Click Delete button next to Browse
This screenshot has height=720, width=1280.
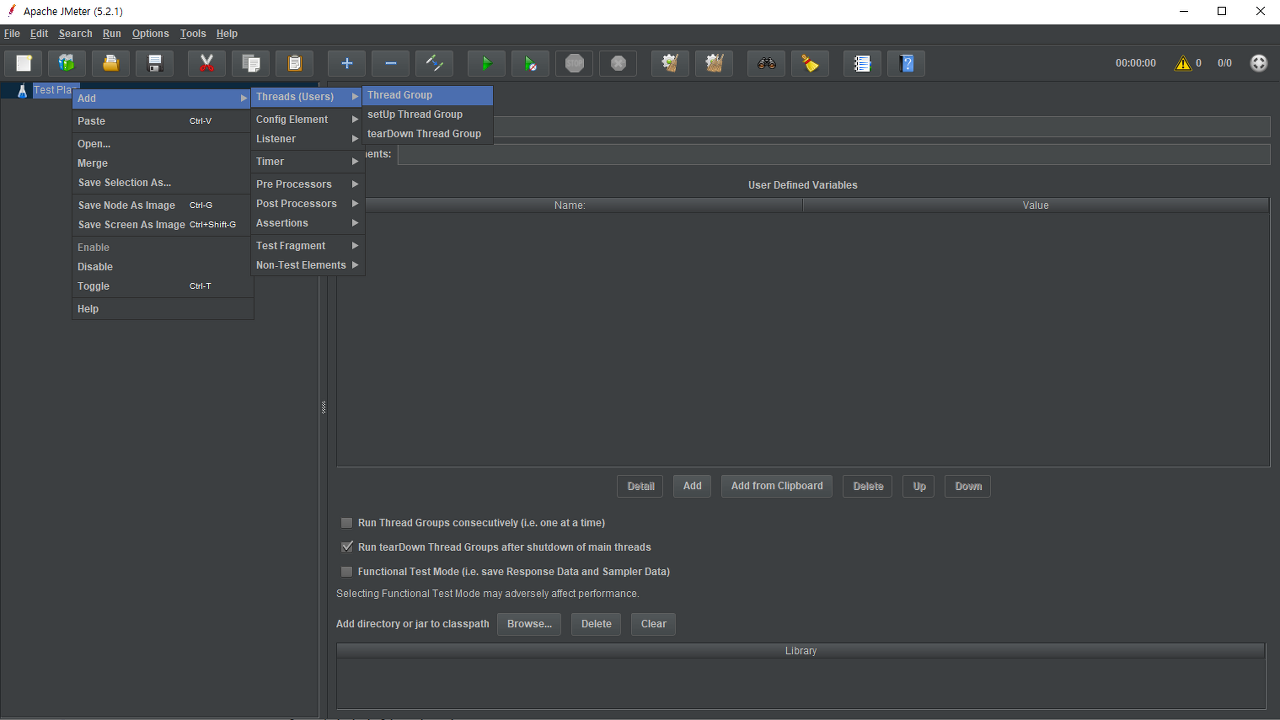tap(596, 624)
